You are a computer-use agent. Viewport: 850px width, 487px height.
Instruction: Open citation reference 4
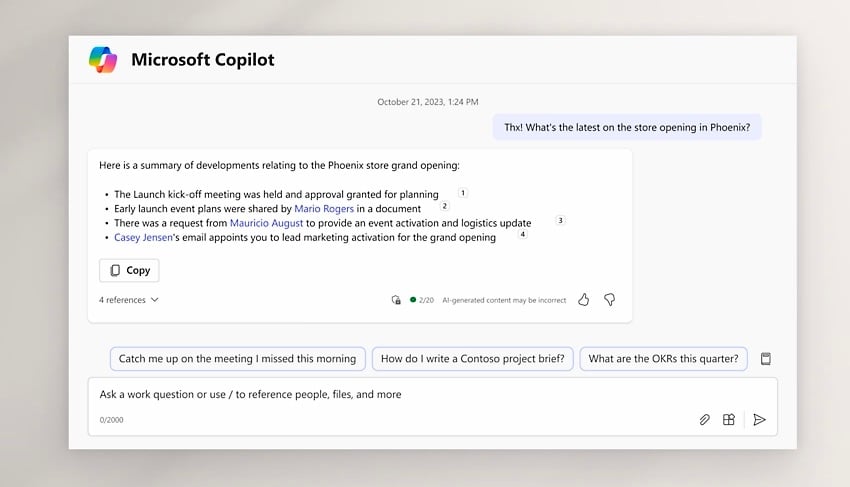[522, 234]
